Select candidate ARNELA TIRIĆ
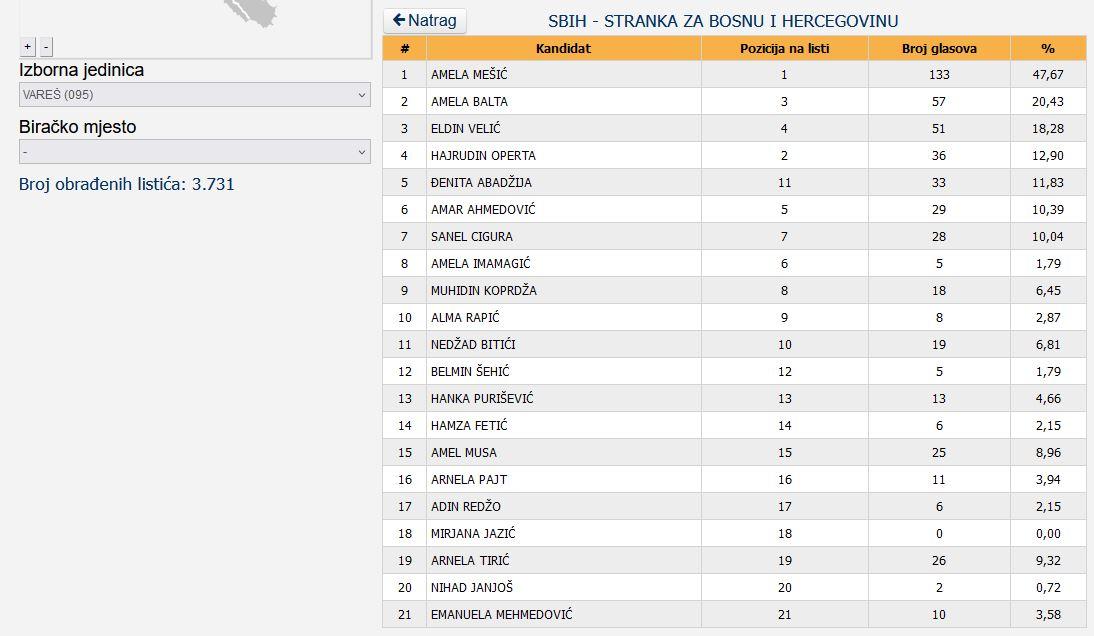 [467, 561]
